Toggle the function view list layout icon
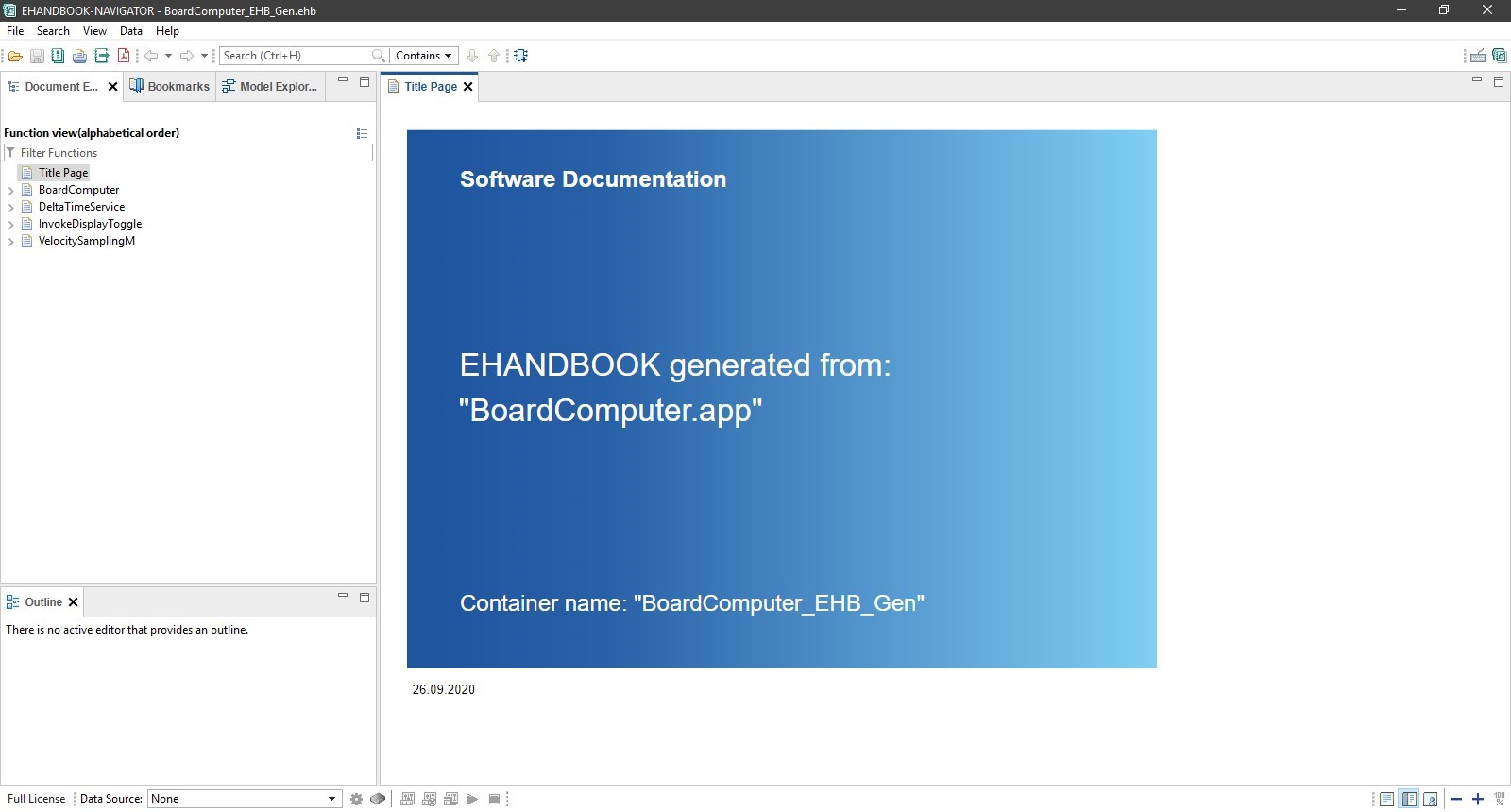Viewport: 1511px width, 812px height. pos(362,133)
